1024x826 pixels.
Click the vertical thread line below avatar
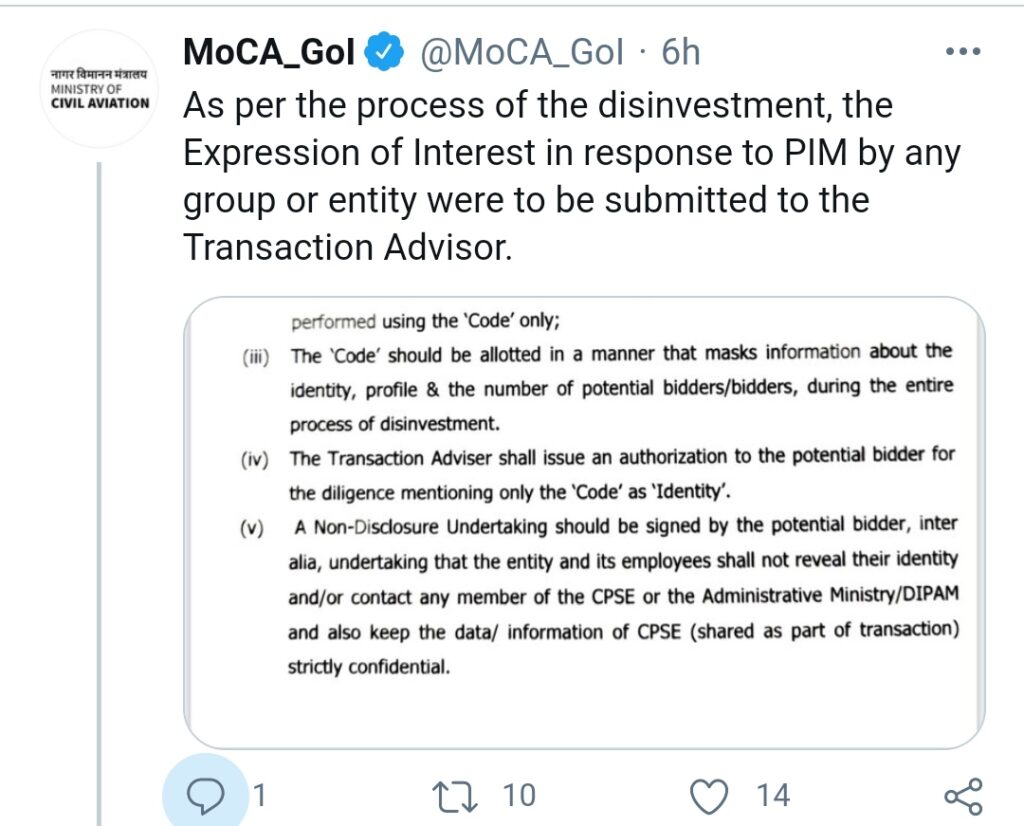tap(99, 494)
